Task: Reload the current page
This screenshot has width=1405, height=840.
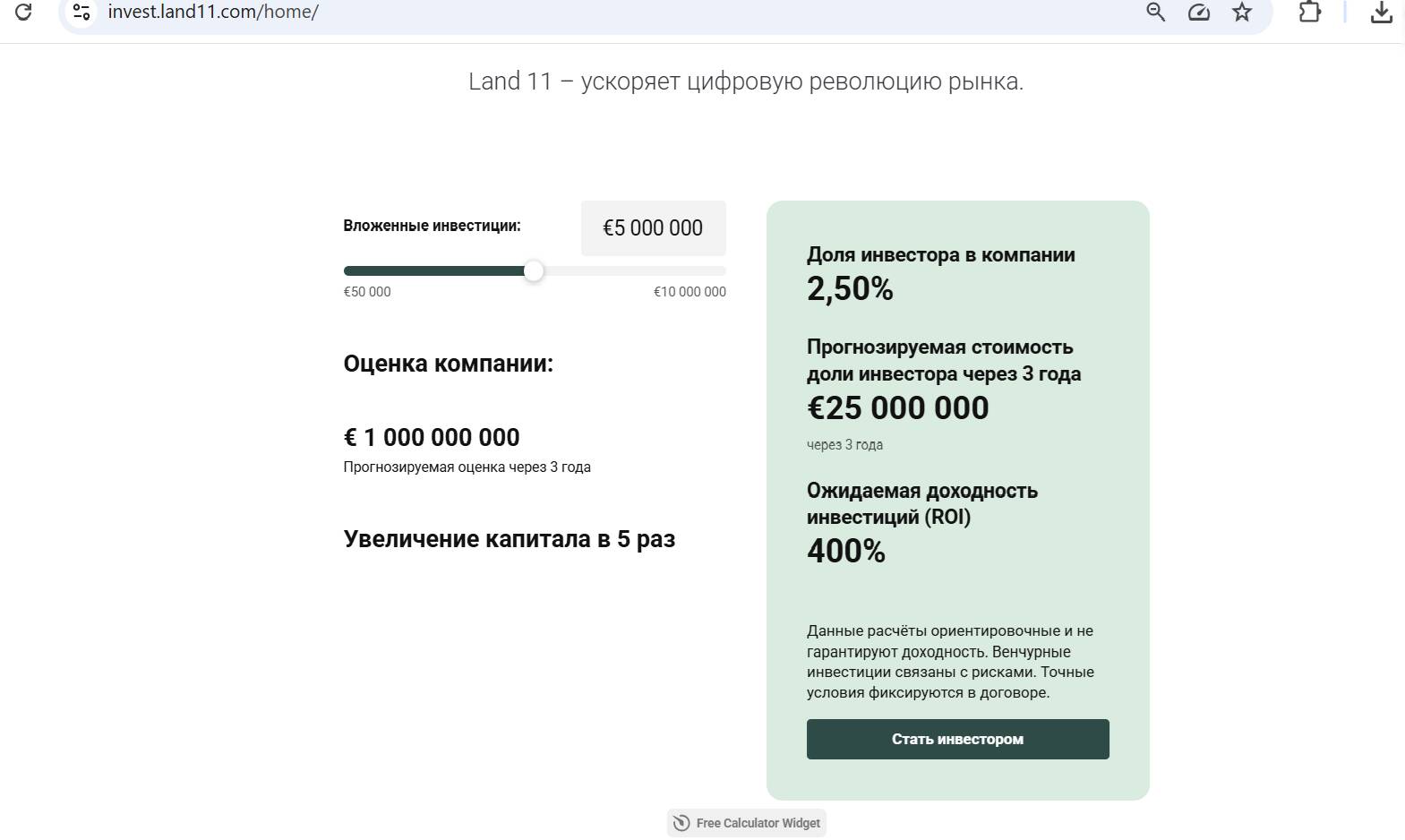Action: pyautogui.click(x=23, y=12)
